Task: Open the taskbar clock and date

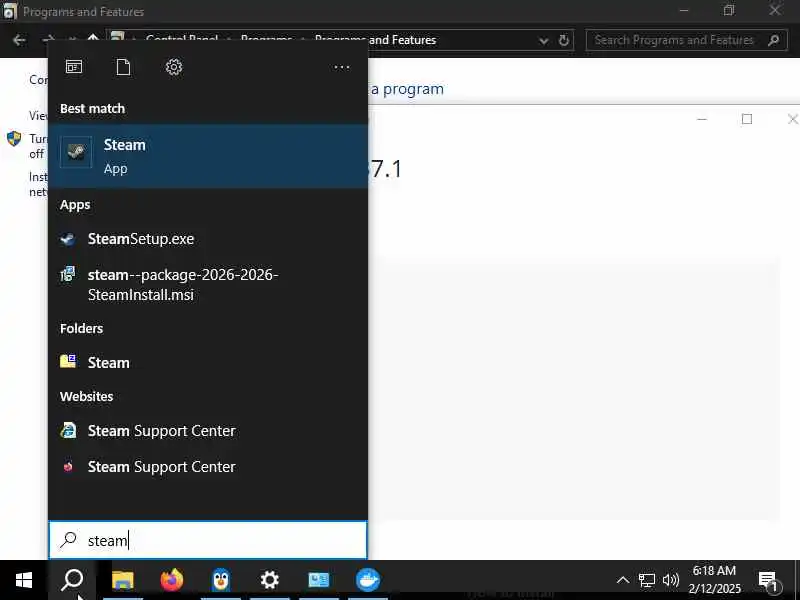Action: [714, 580]
